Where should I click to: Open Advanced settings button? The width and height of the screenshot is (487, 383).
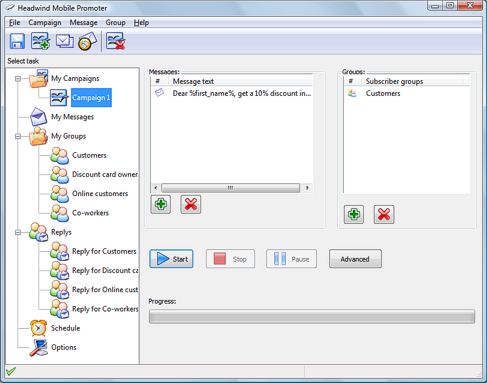(x=355, y=259)
